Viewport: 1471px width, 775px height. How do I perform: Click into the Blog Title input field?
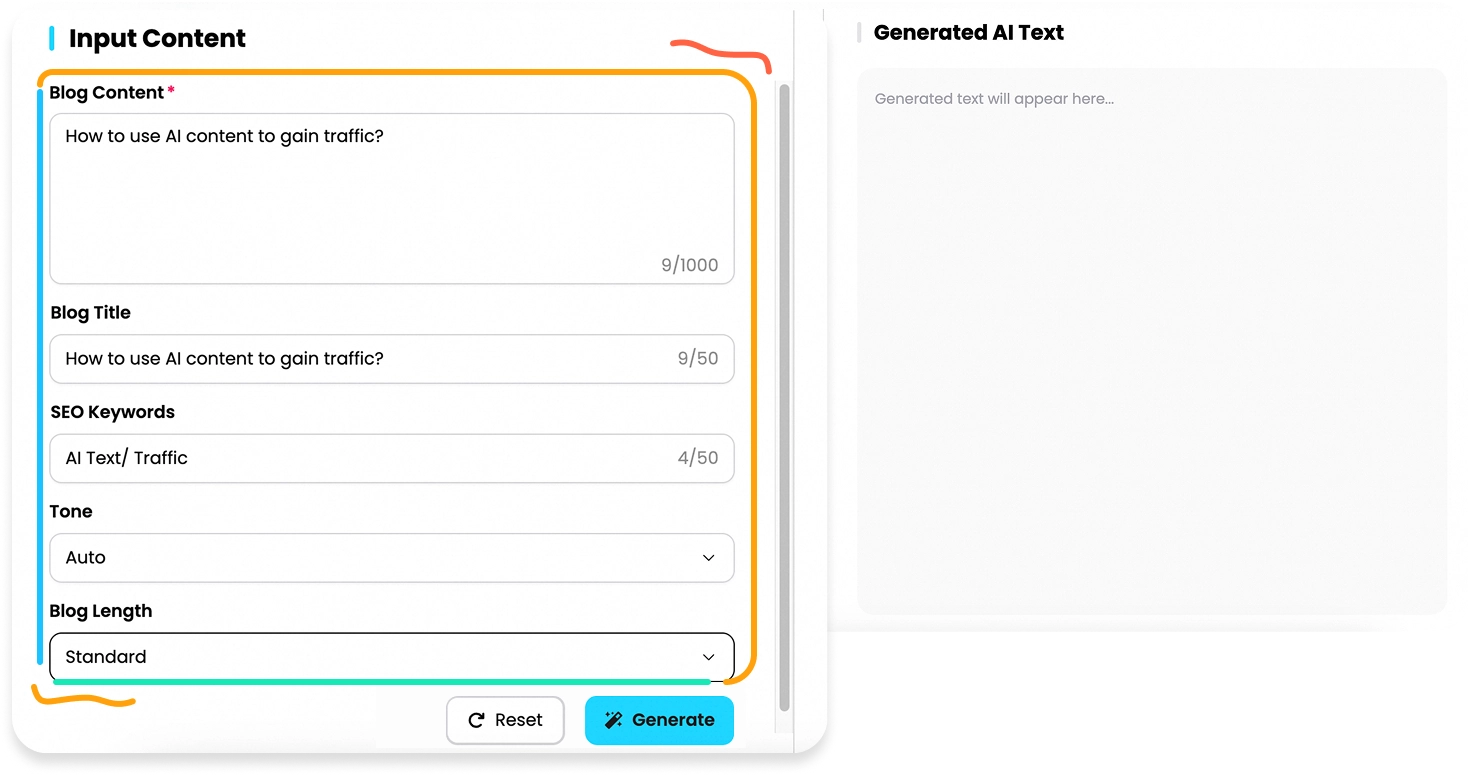tap(360, 359)
